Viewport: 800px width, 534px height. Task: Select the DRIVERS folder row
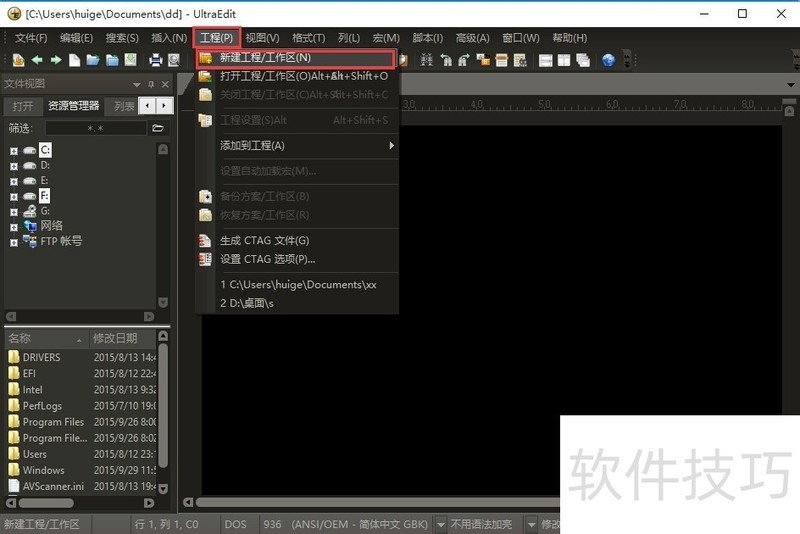coord(81,358)
